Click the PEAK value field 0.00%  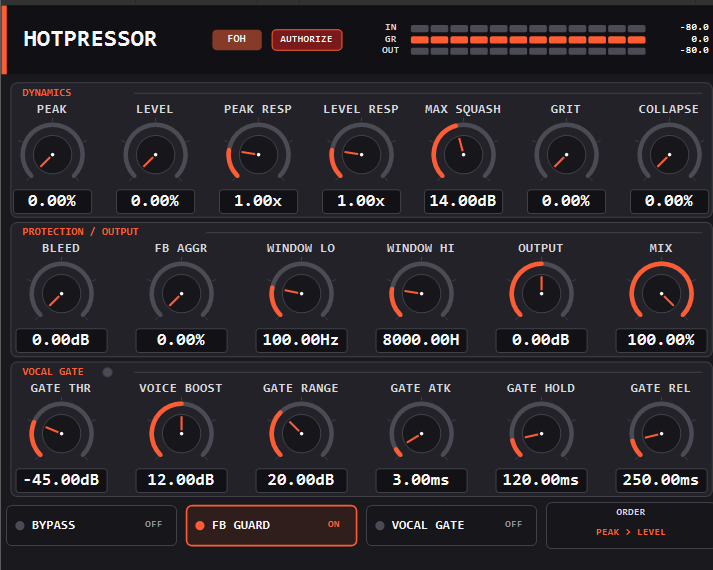click(52, 201)
